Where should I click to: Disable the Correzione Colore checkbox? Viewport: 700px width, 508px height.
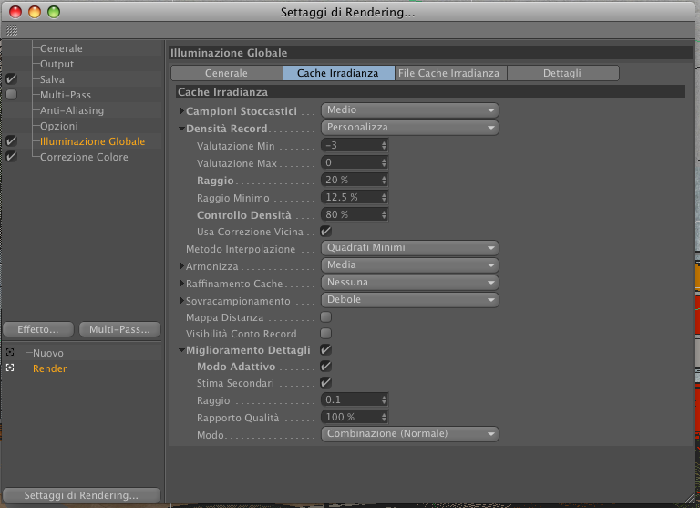(11, 157)
